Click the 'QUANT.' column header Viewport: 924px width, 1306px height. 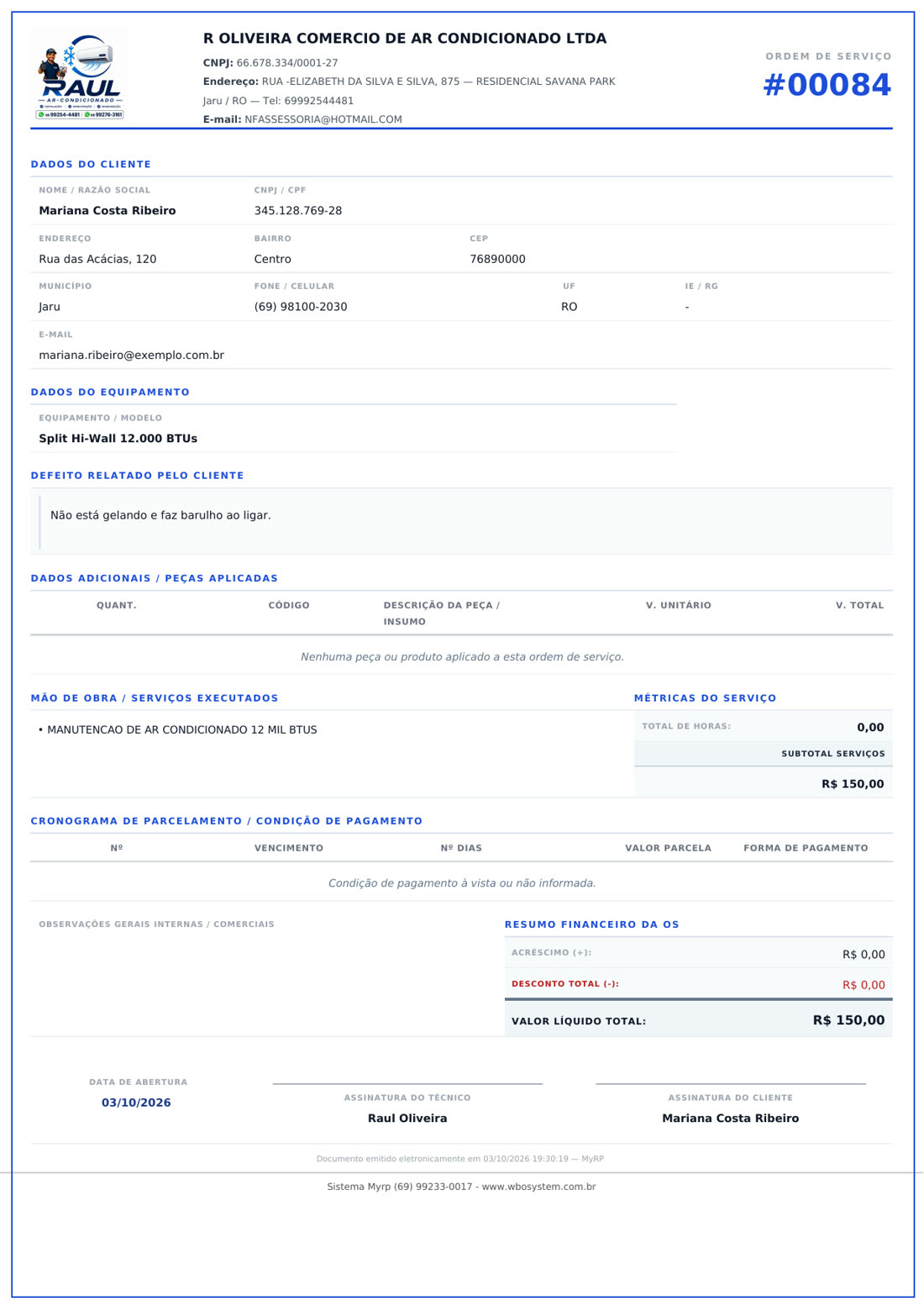(117, 605)
